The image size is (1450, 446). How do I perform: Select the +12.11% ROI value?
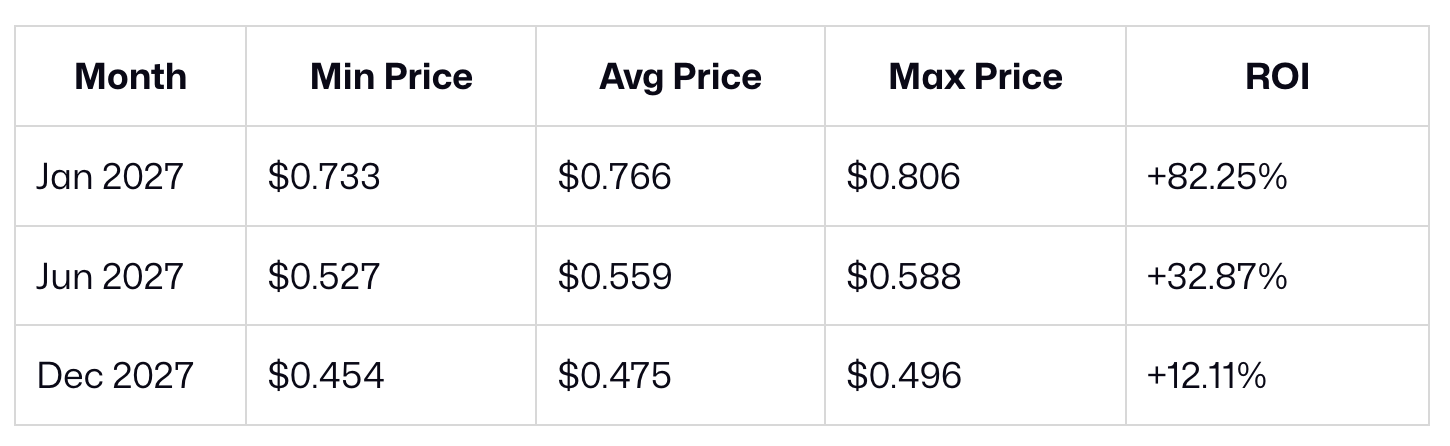(1206, 376)
